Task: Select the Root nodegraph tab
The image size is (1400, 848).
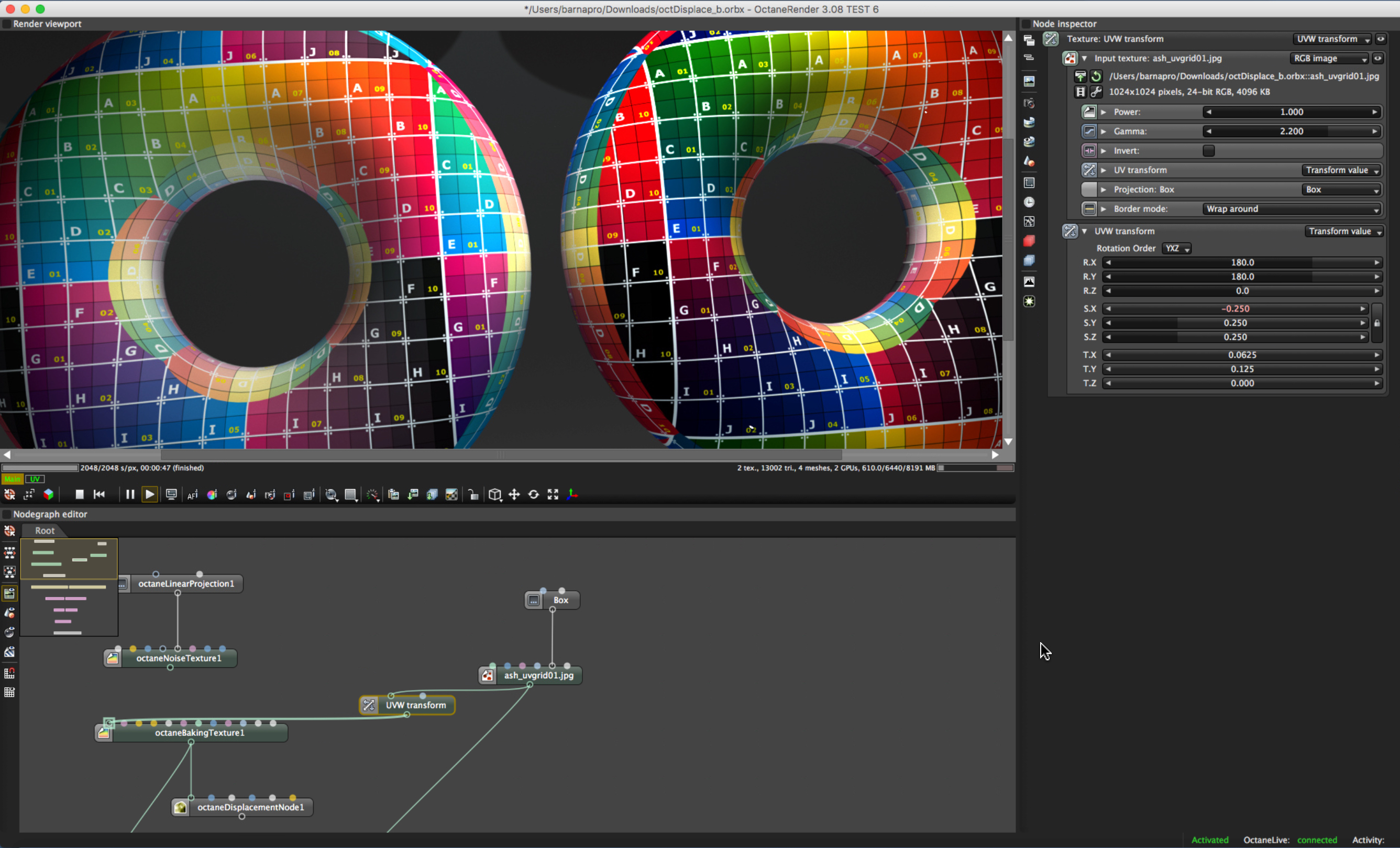Action: [45, 530]
